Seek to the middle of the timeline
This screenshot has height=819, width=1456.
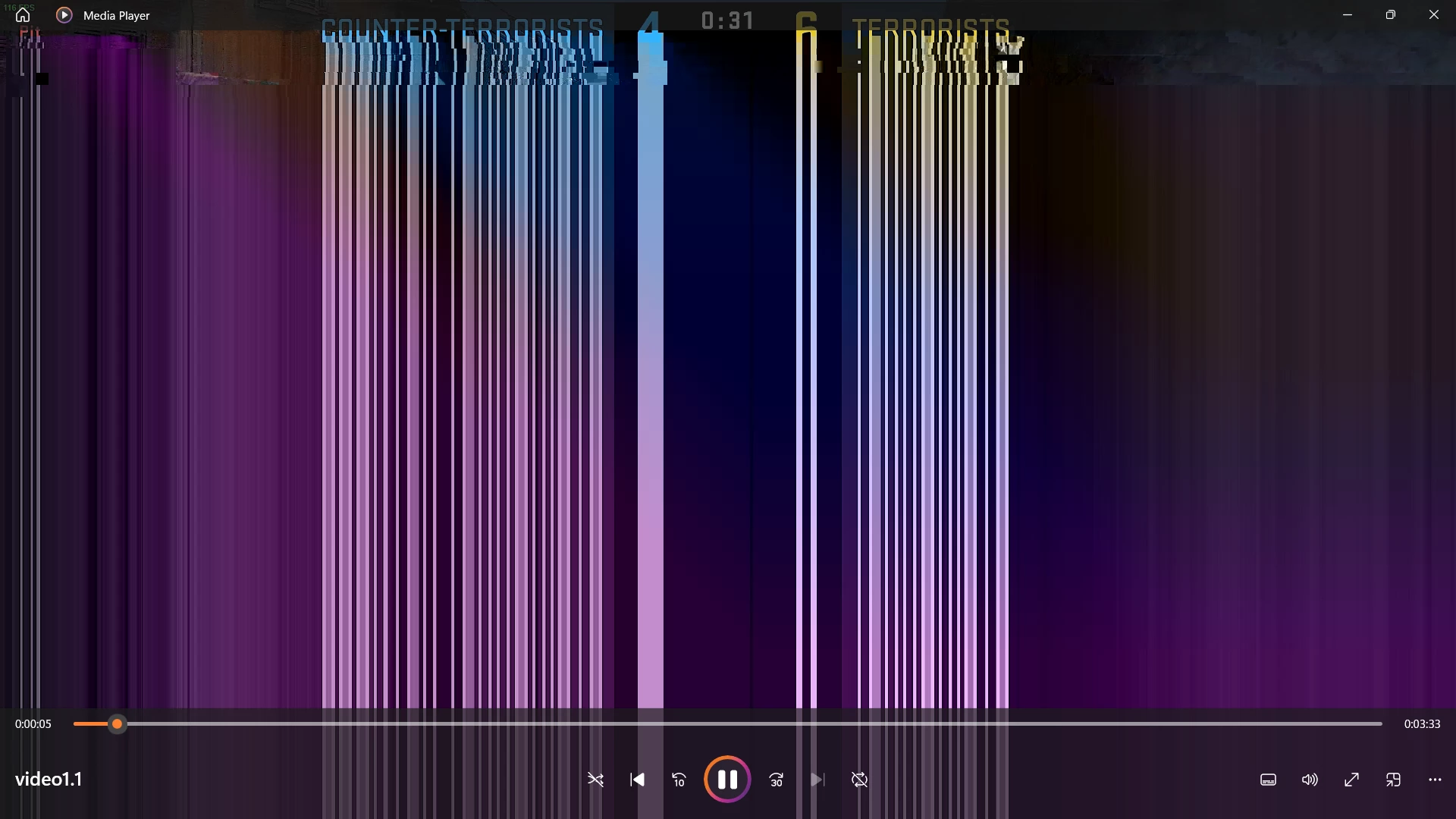(728, 724)
